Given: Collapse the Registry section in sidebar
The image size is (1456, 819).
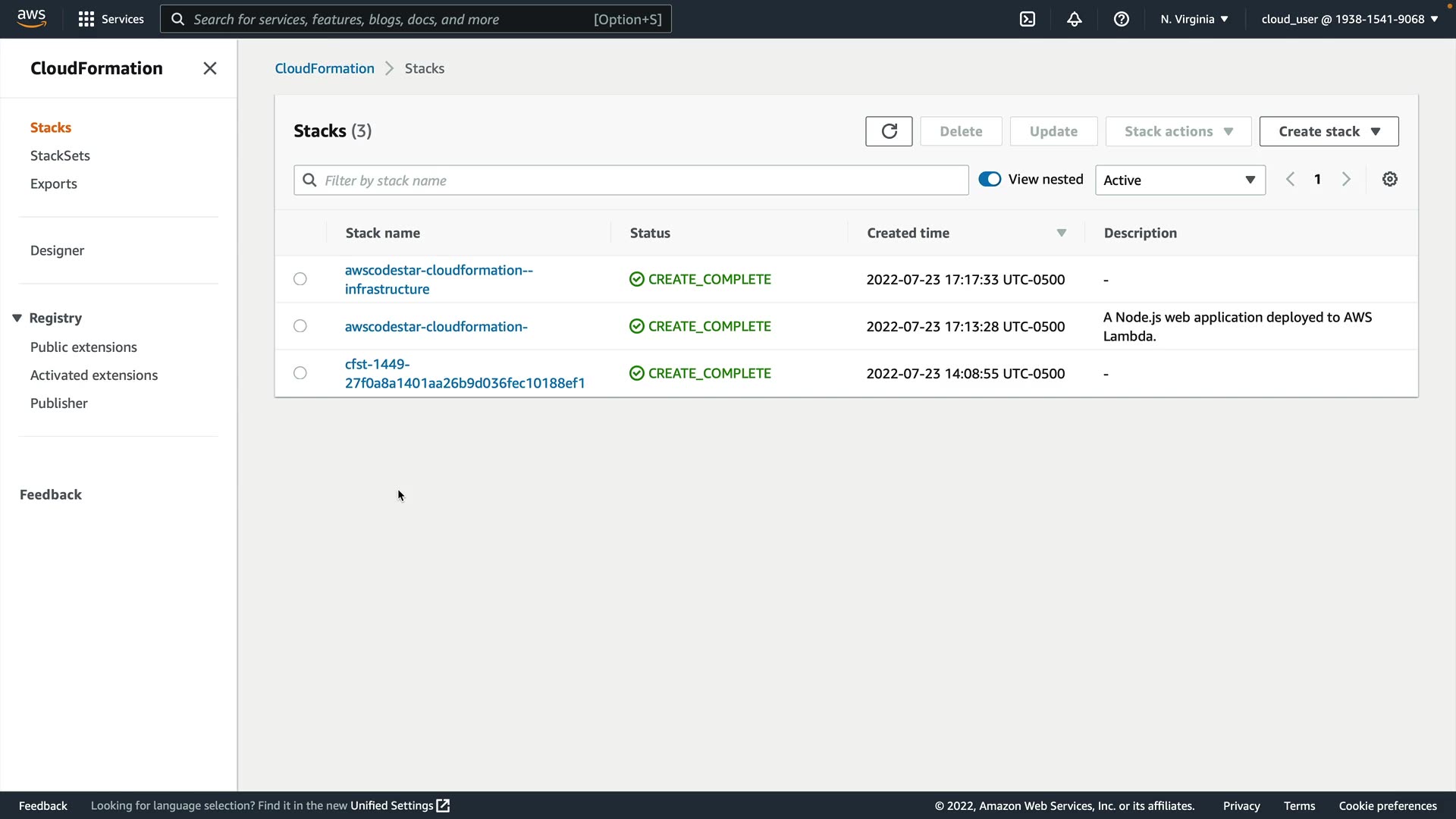Looking at the screenshot, I should [17, 318].
